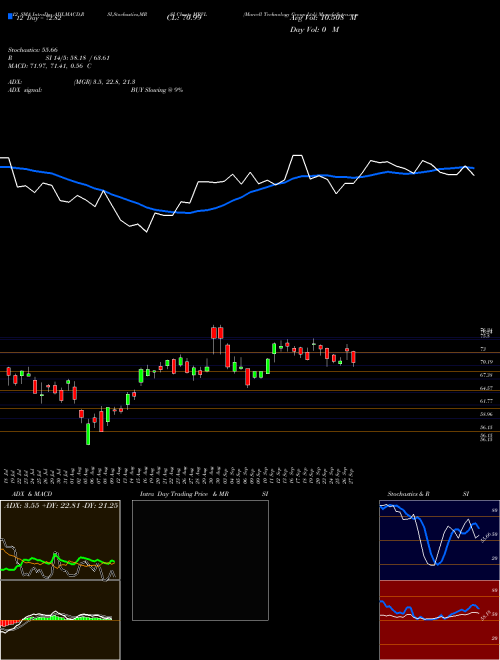
Task: Open the blue Stochastics chart panel
Action: point(439,540)
